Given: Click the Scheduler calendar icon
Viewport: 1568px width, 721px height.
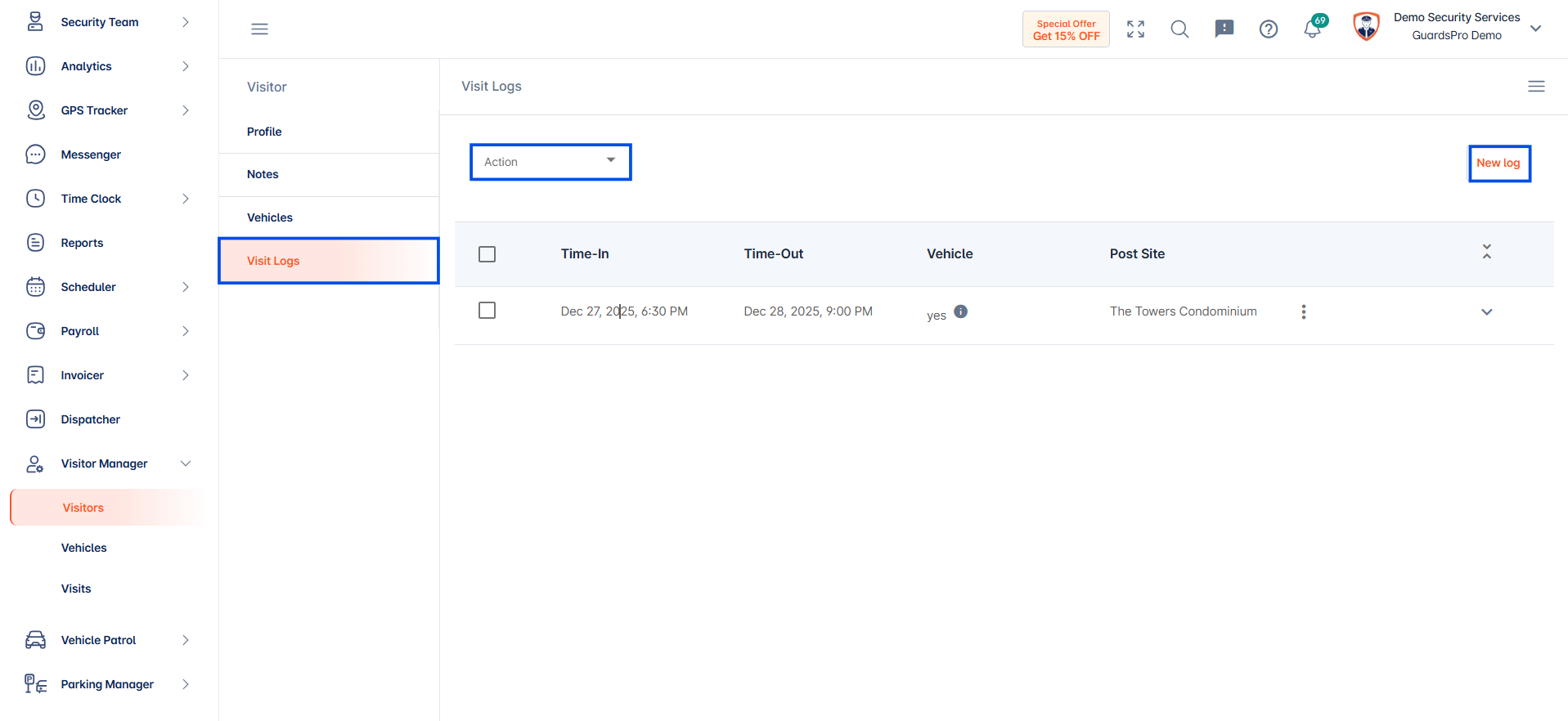Looking at the screenshot, I should 35,287.
